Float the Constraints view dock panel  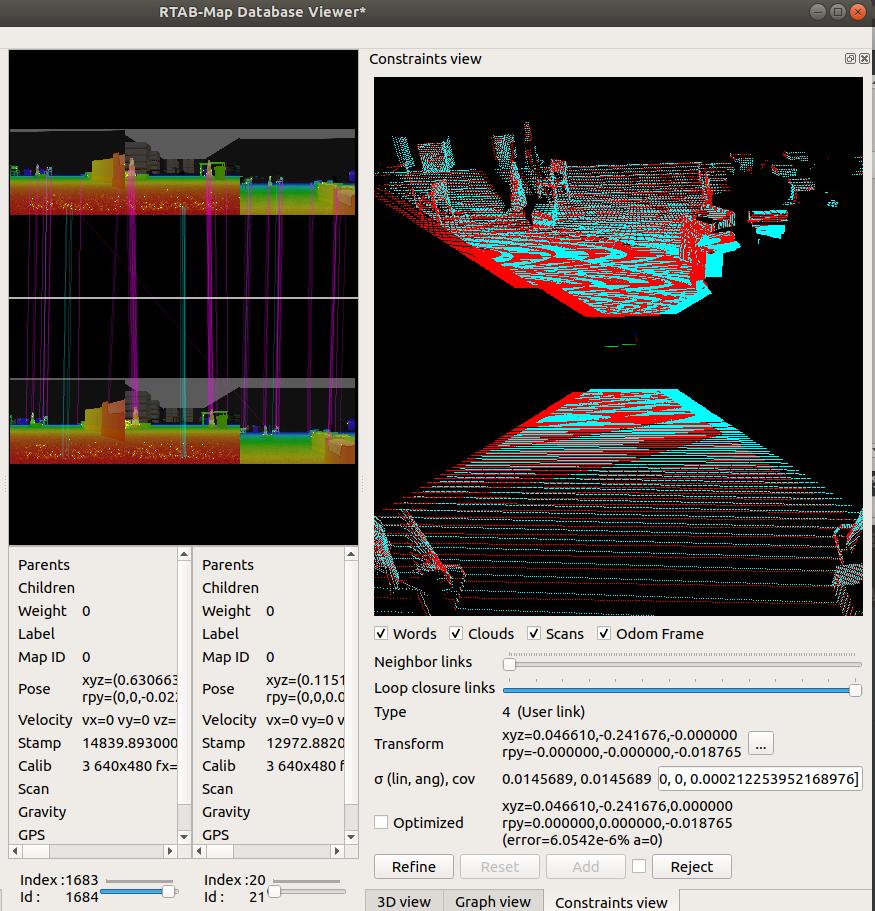point(850,59)
